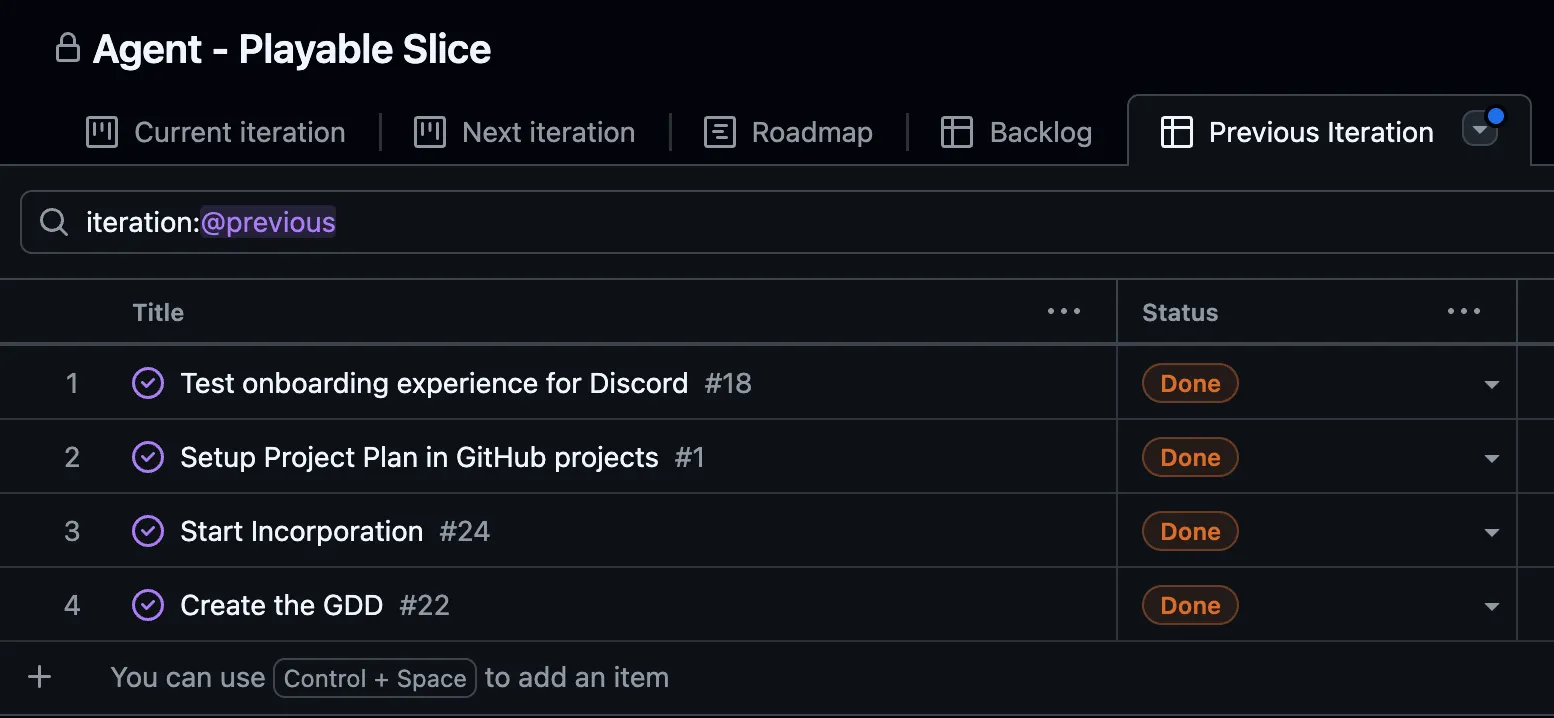Screen dimensions: 1554x718
Task: Click the plus button to add an item
Action: click(39, 677)
